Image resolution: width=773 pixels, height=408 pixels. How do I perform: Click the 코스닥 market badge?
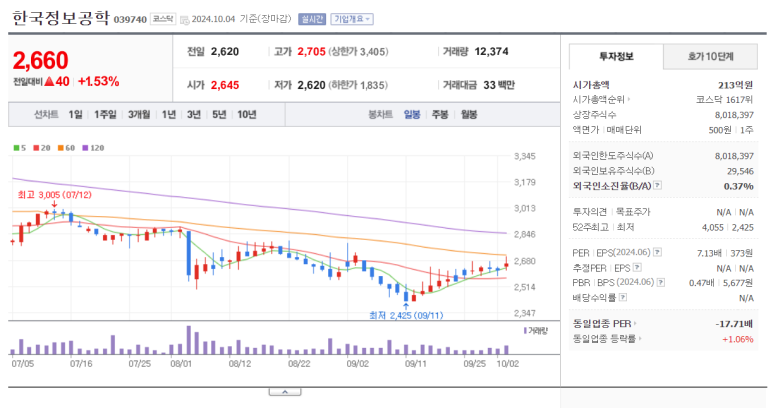[x=163, y=19]
